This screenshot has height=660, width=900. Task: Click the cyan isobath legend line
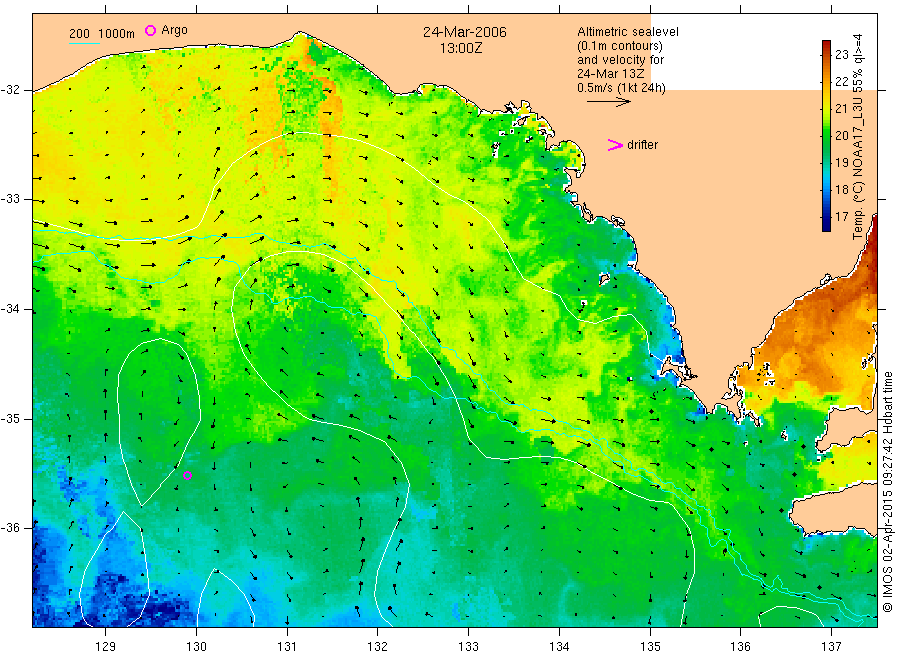point(84,43)
